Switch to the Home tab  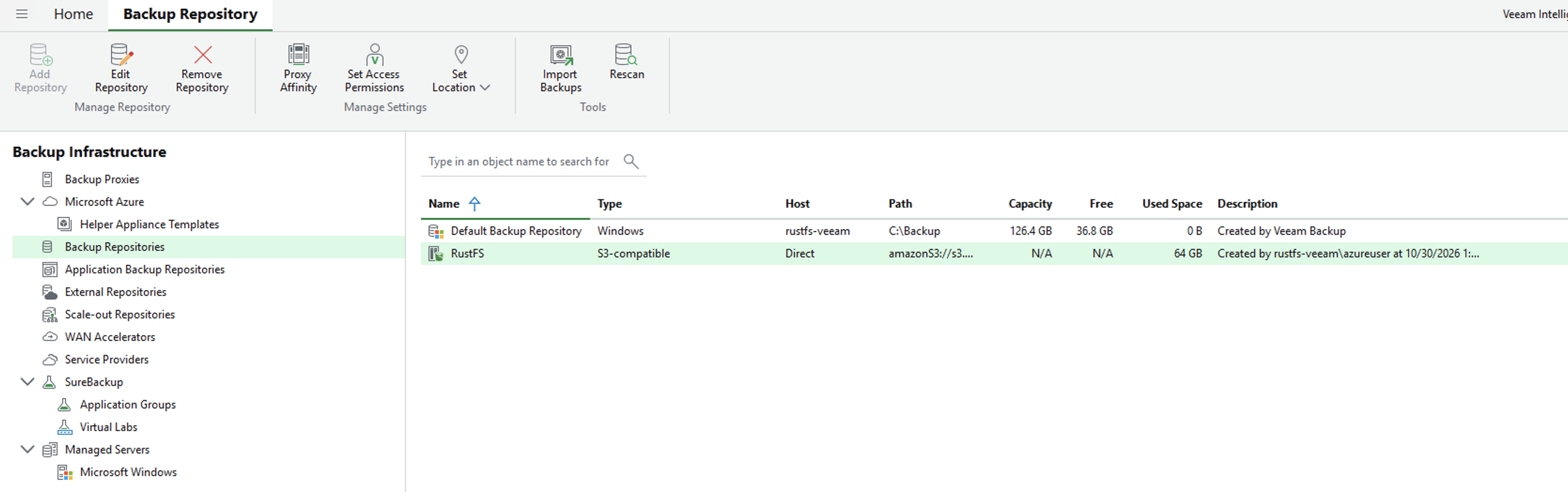point(73,14)
